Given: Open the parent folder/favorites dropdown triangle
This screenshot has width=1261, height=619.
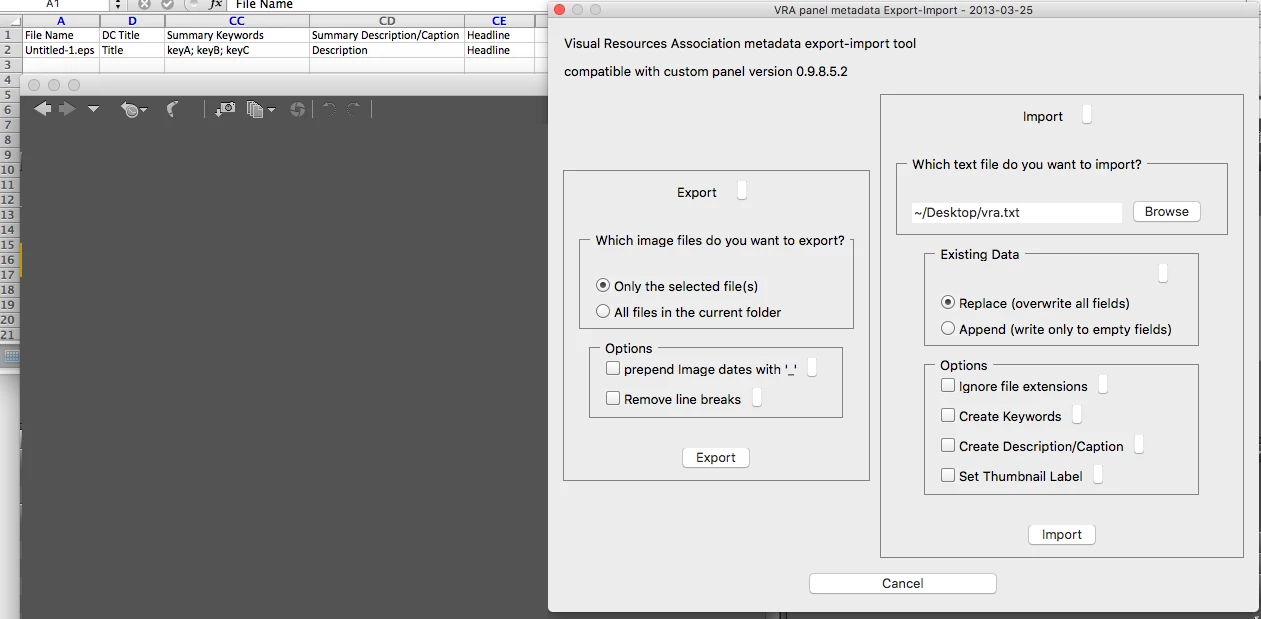Looking at the screenshot, I should [x=93, y=109].
